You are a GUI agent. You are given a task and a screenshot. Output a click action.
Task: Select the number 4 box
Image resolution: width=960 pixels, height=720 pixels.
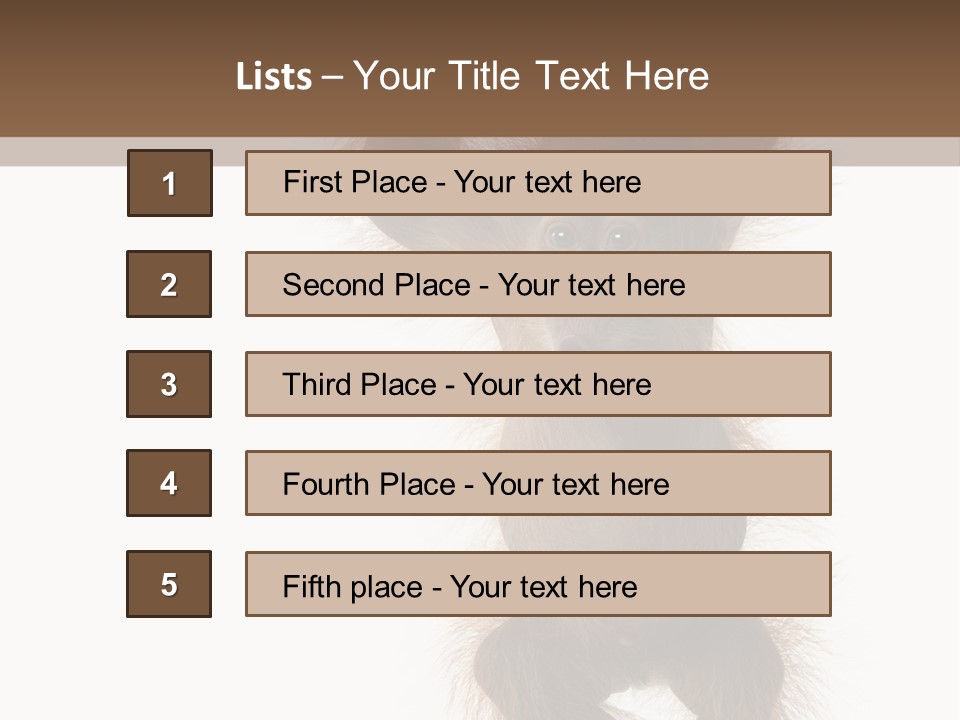[169, 483]
